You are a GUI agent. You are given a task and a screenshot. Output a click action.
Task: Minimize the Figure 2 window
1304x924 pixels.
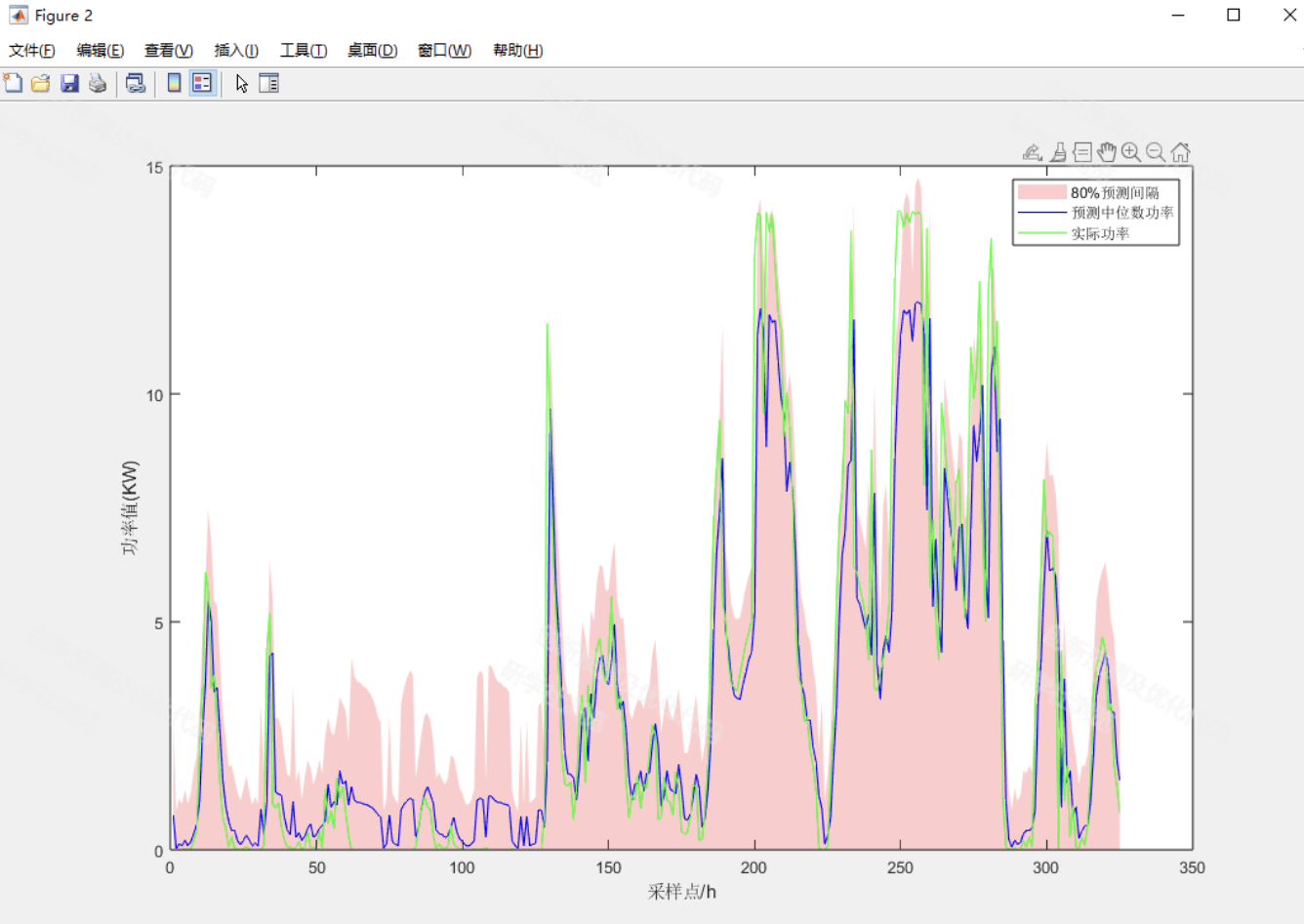click(x=1178, y=15)
